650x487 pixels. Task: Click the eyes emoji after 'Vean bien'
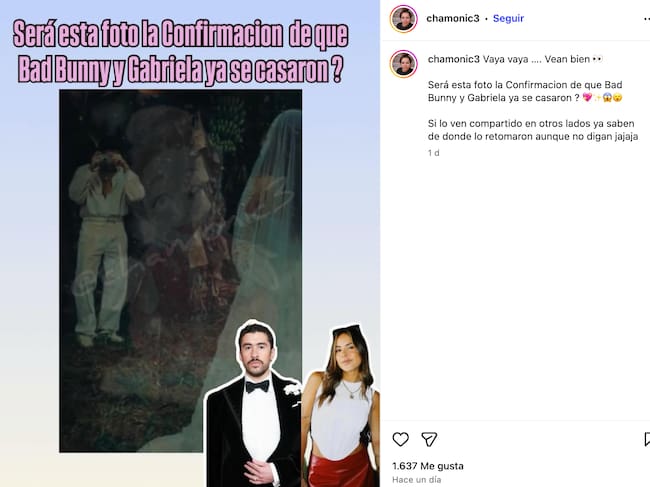tap(597, 59)
